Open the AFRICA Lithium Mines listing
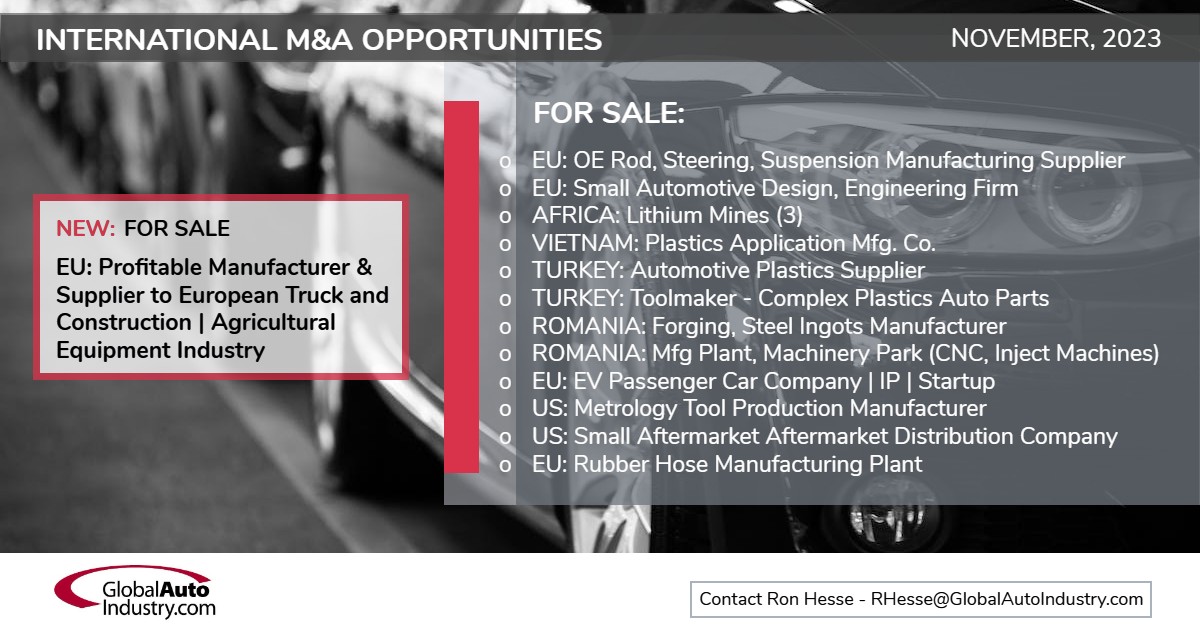The height and width of the screenshot is (628, 1200). (x=667, y=215)
